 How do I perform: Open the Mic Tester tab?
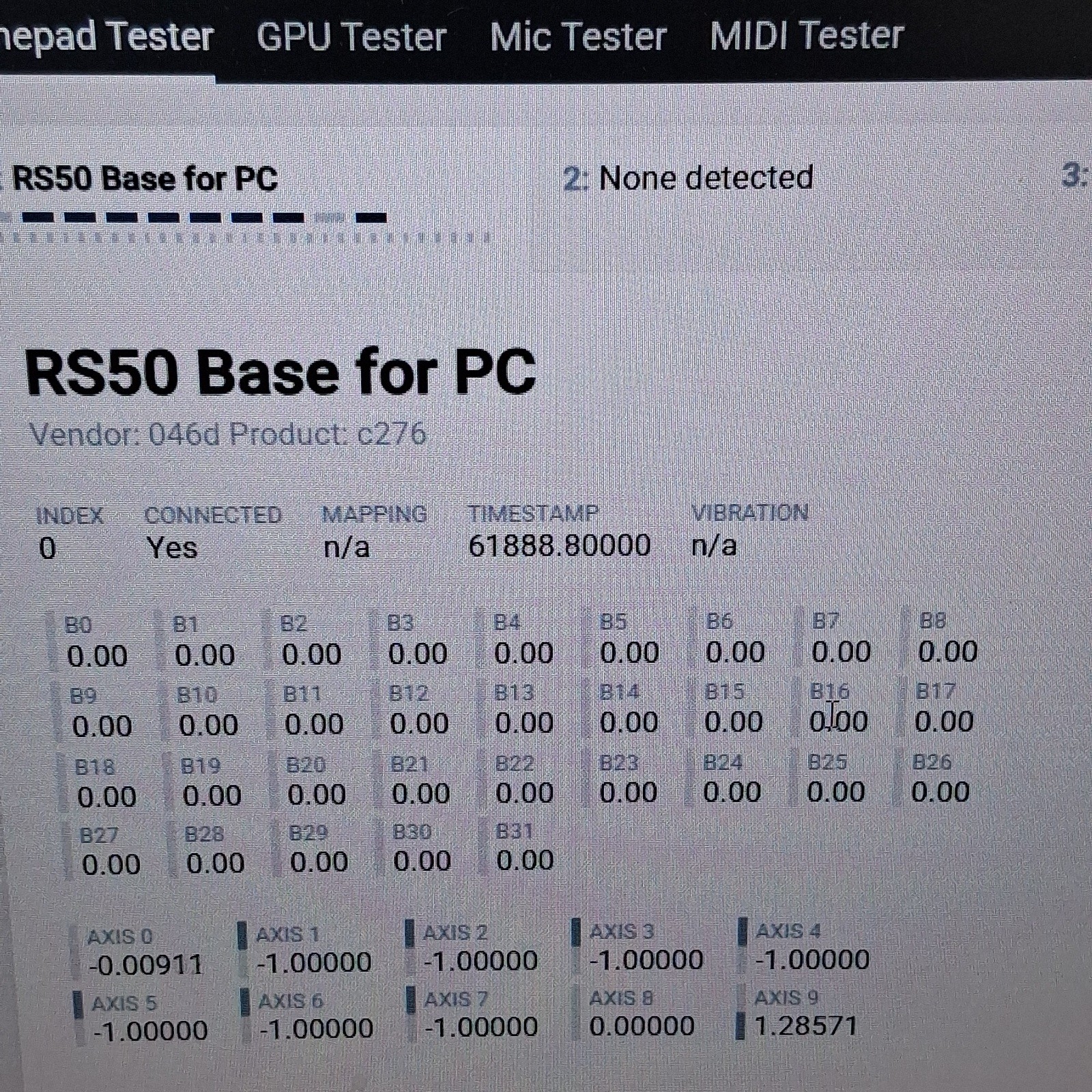click(578, 36)
